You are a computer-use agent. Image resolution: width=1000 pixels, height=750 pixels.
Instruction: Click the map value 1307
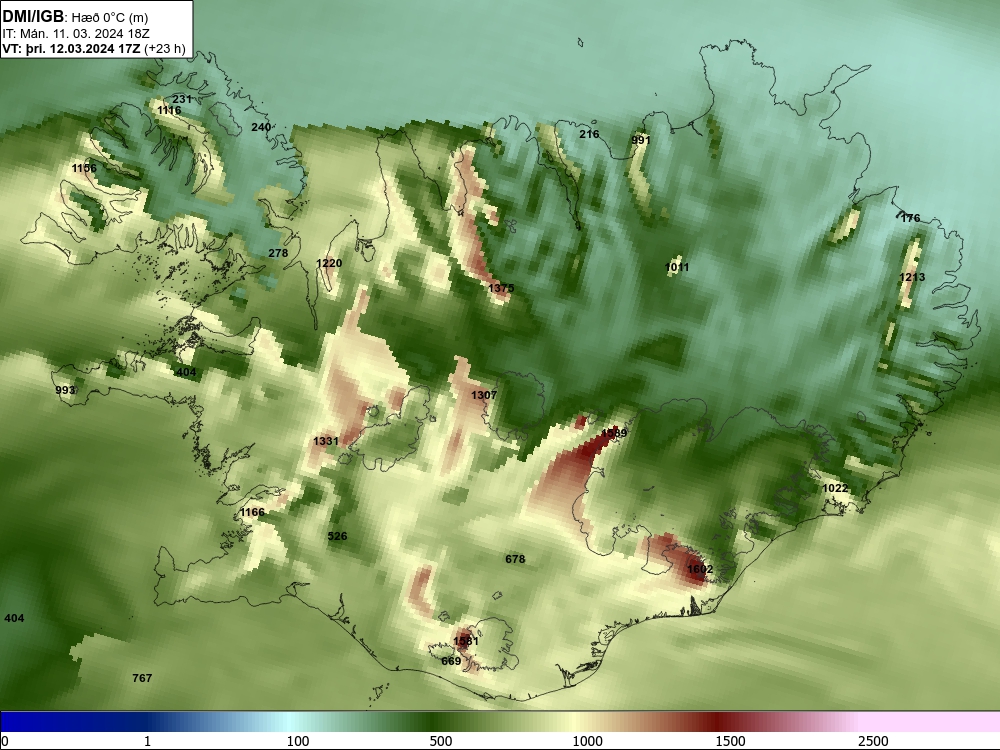[x=484, y=395]
